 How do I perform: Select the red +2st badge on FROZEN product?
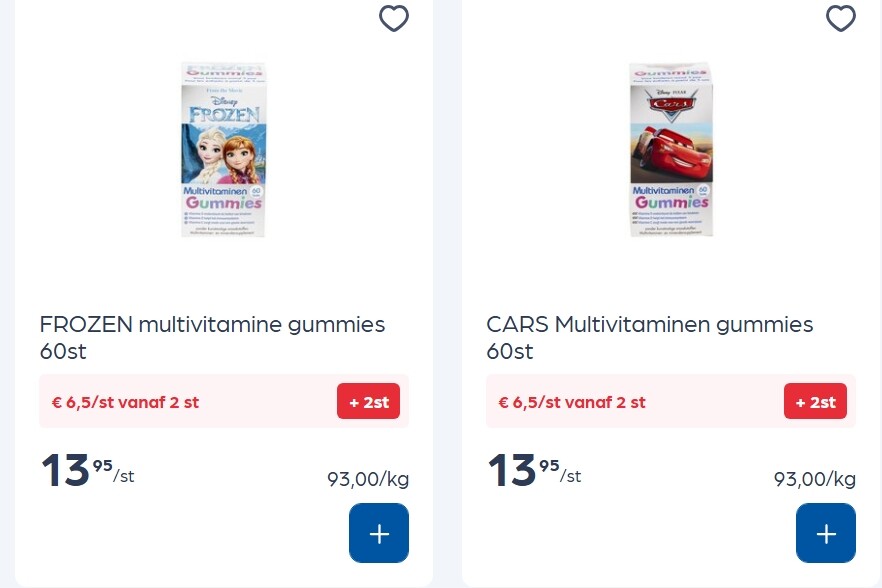369,401
